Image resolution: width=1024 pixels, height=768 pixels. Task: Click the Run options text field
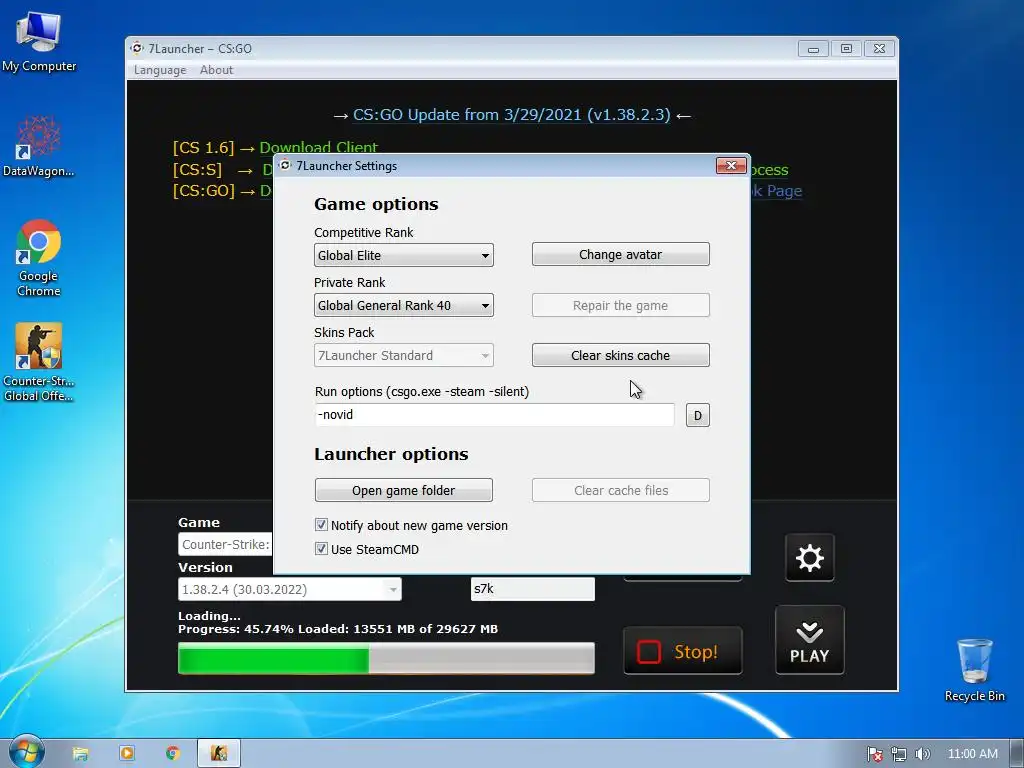(x=494, y=415)
